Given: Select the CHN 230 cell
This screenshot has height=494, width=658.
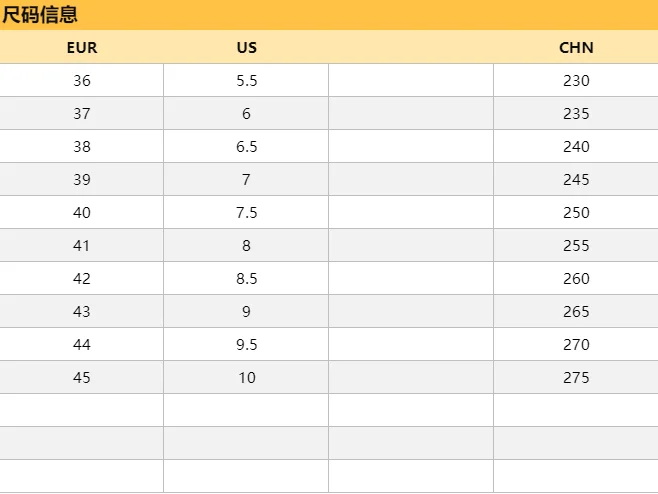Looking at the screenshot, I should [x=576, y=81].
